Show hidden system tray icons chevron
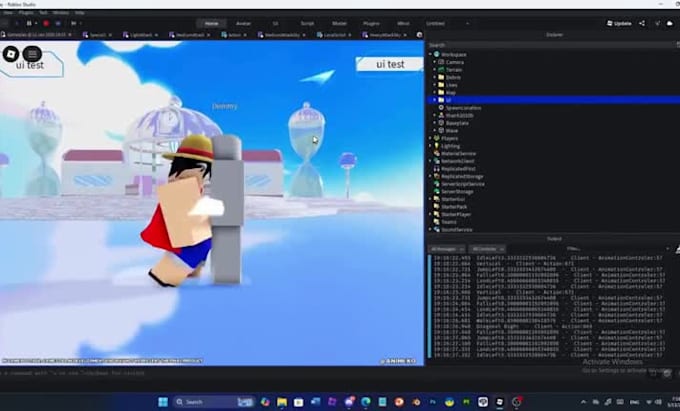The width and height of the screenshot is (680, 411). (x=584, y=402)
